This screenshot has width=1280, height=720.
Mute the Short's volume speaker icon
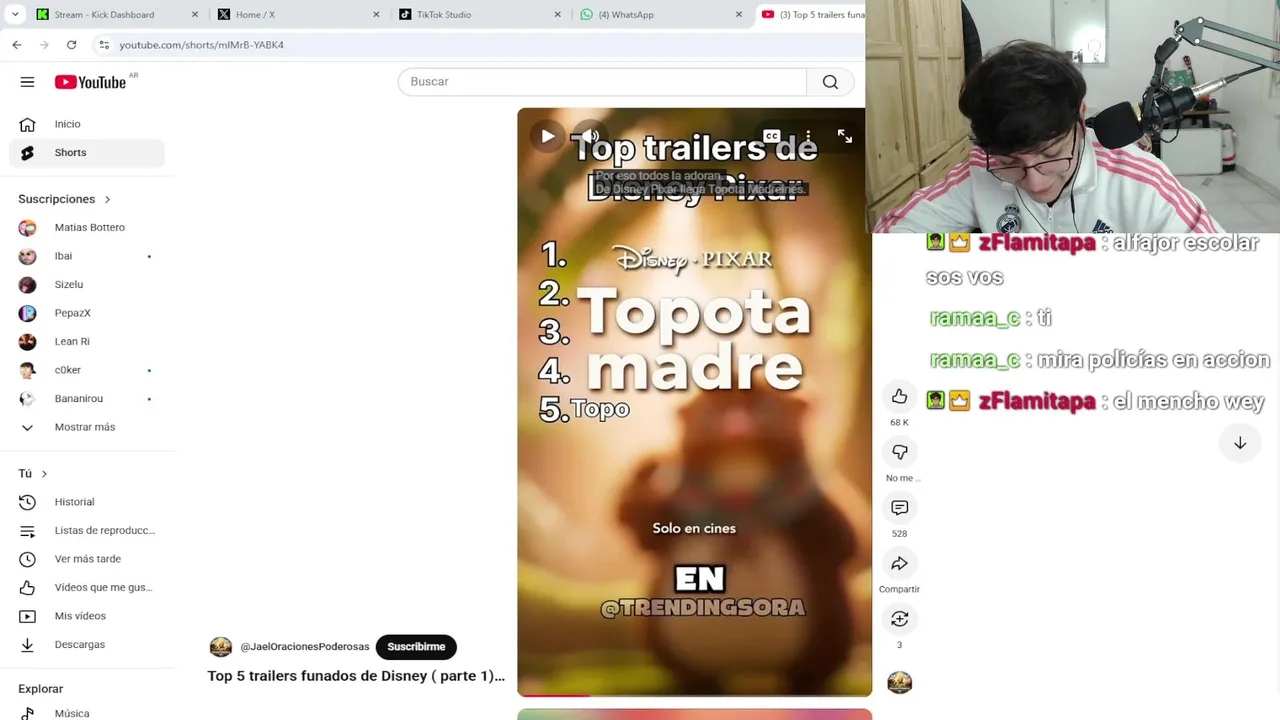click(x=590, y=136)
